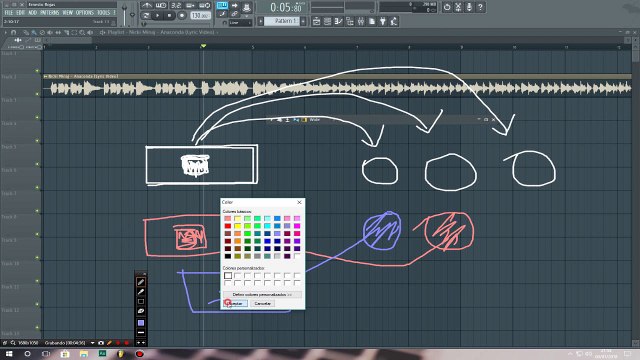Pick the Zoom magnifier tool in playlist toolbar
Screen dimensions: 640x360
pyautogui.click(x=82, y=32)
